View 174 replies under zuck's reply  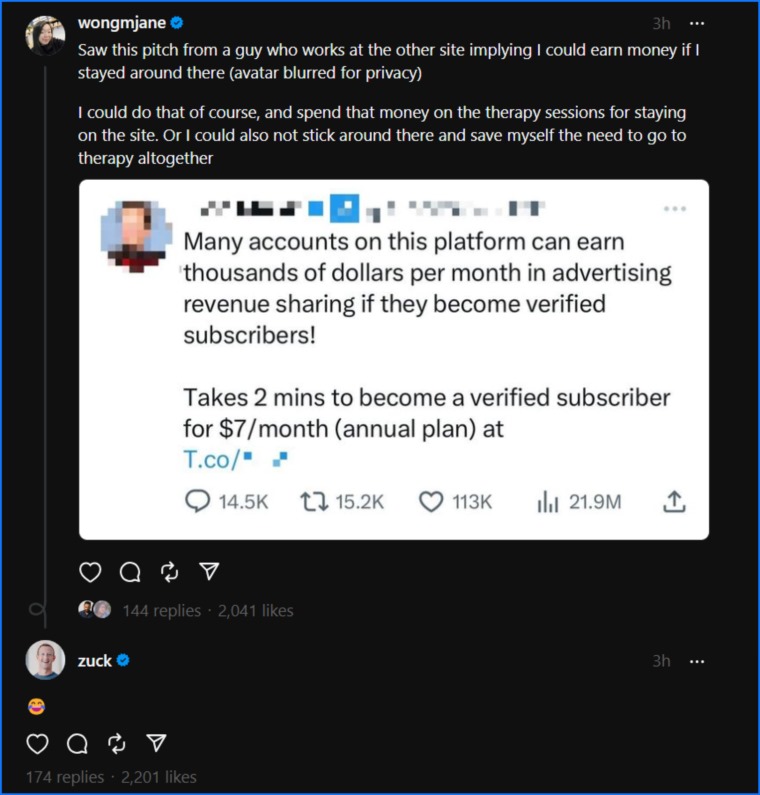tap(65, 777)
